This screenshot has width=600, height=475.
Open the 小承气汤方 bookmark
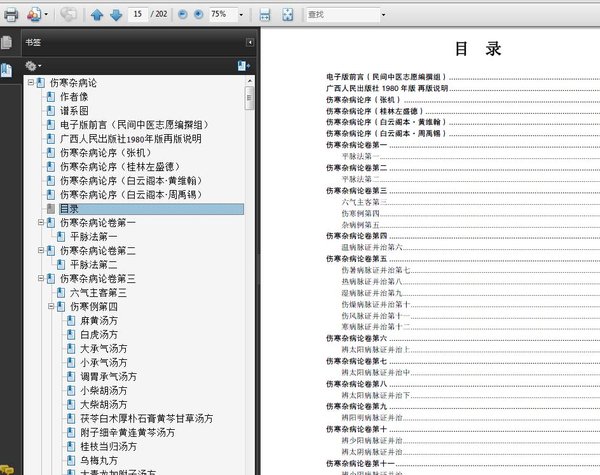click(x=103, y=362)
